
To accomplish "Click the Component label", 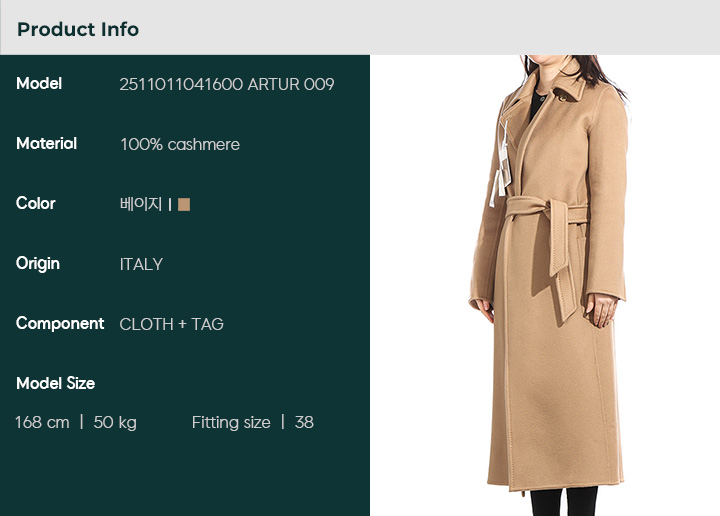I will pyautogui.click(x=60, y=324).
